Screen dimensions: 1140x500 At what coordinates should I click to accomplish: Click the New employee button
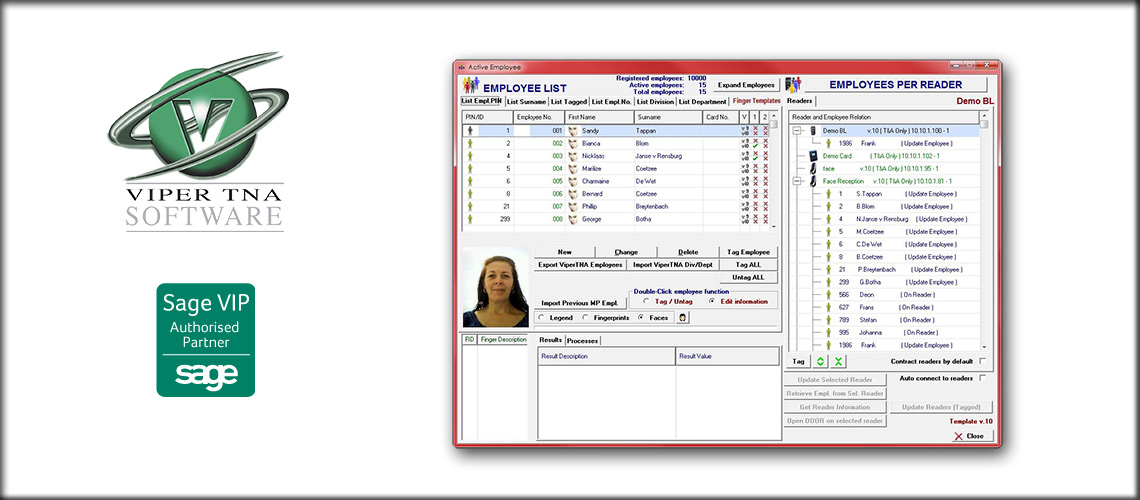pos(564,252)
